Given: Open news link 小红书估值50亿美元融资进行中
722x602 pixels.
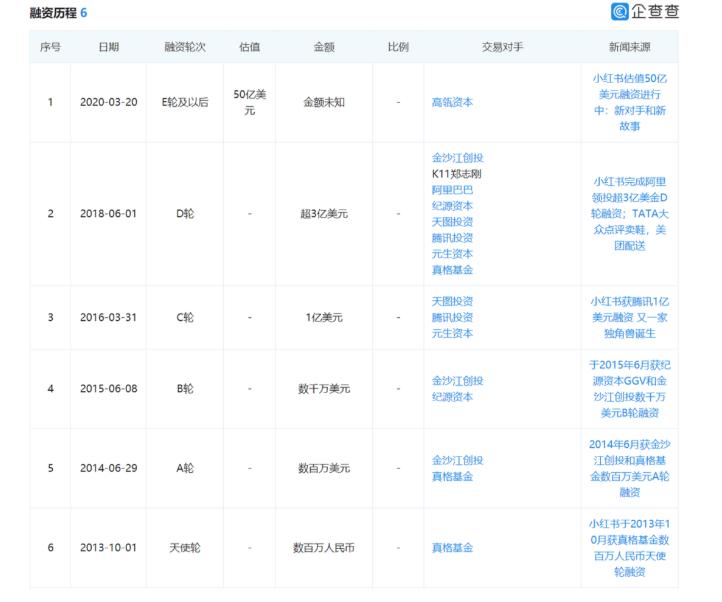Looking at the screenshot, I should (629, 102).
